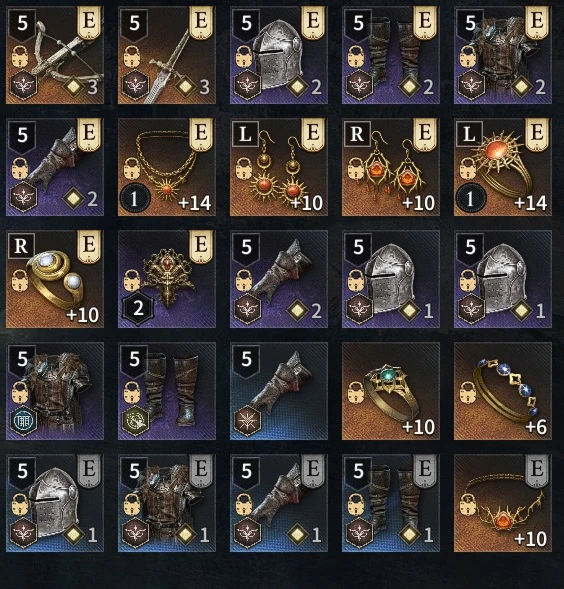Viewport: 564px width, 589px height.
Task: Click the lock icon on the crossbow
Action: 20,57
